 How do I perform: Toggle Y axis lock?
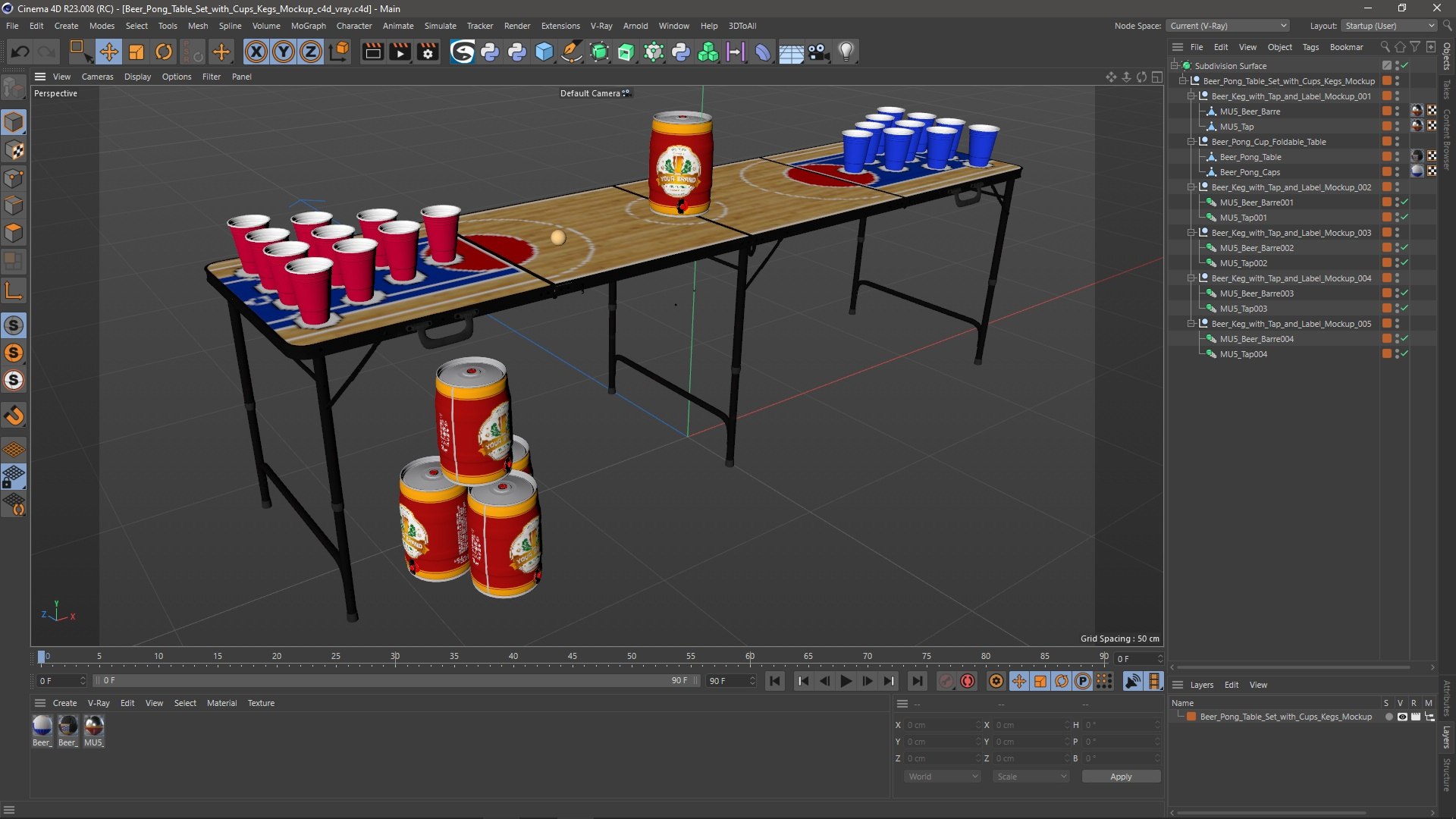coord(284,52)
